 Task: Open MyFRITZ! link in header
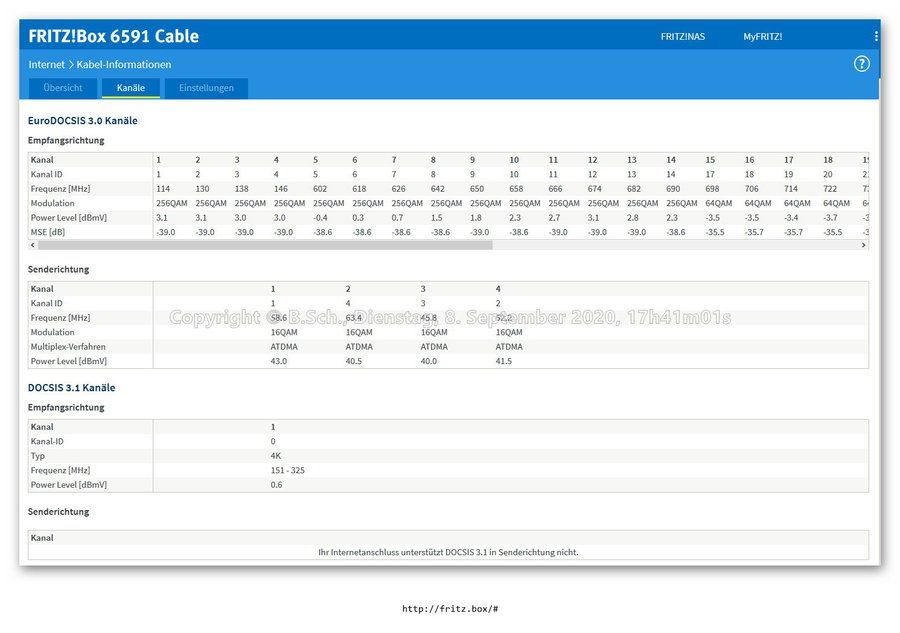(x=762, y=37)
